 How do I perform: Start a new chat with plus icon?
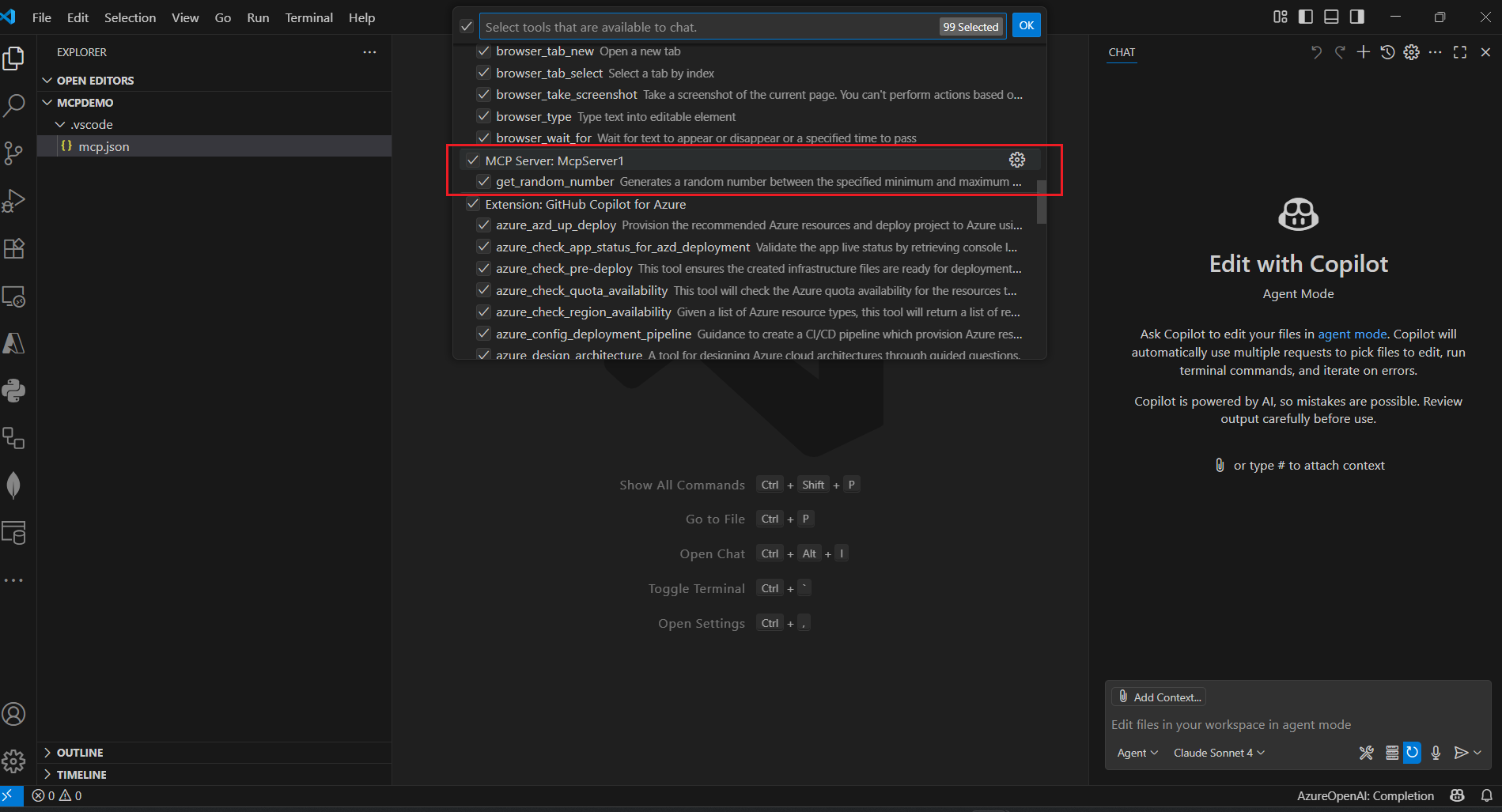pos(1364,52)
